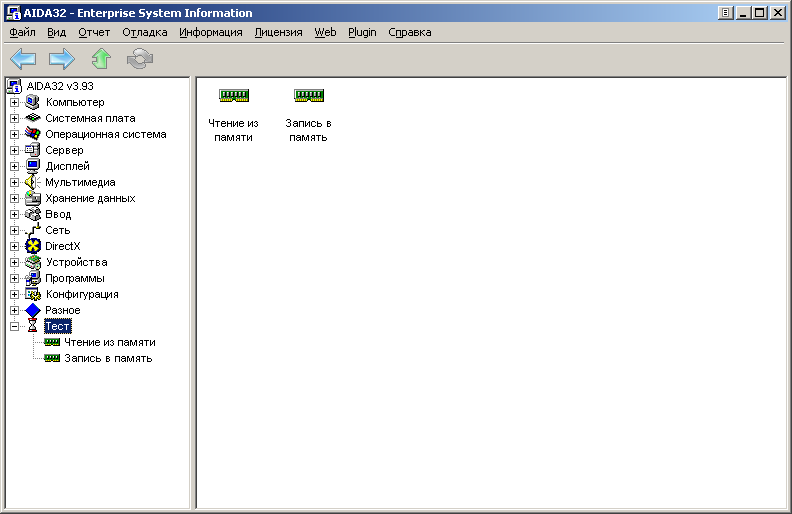The height and width of the screenshot is (514, 792).
Task: Open the Отладка menu
Action: point(144,32)
